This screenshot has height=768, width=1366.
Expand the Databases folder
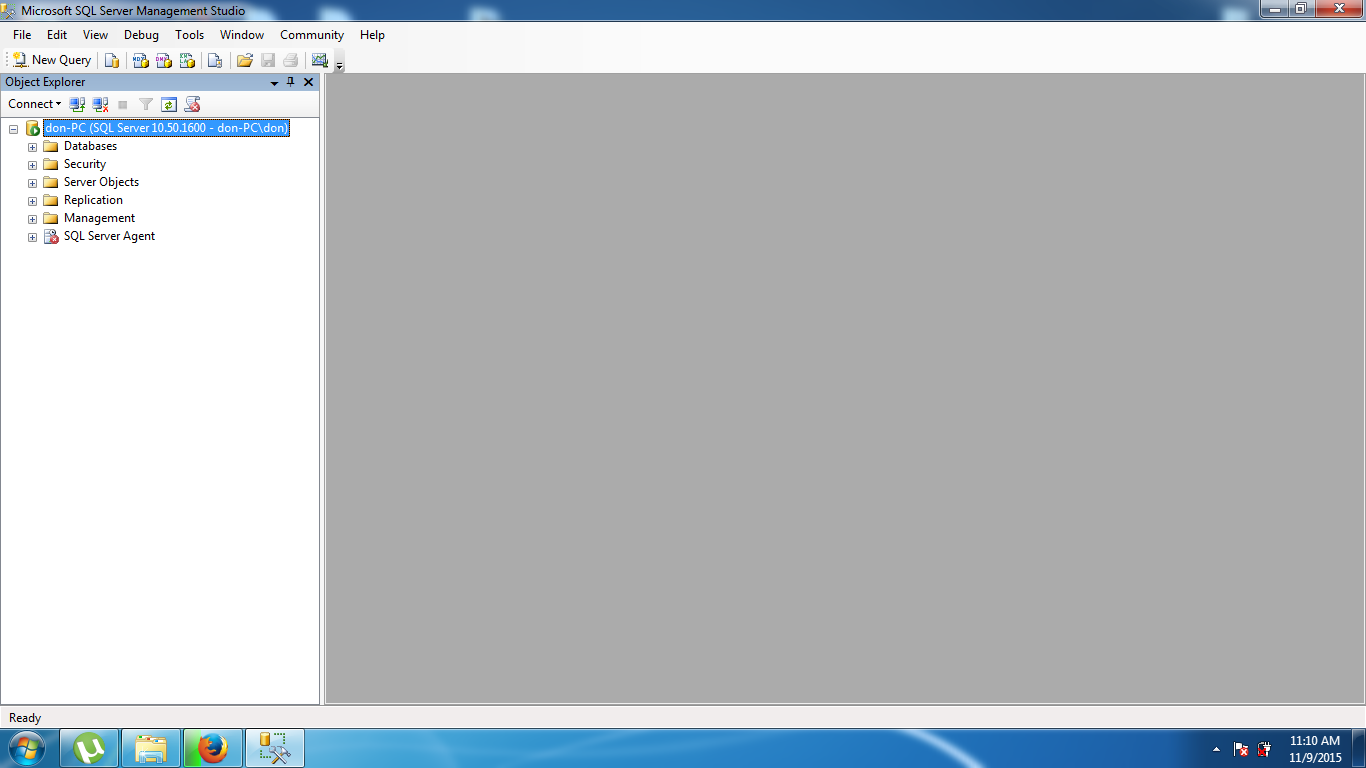(x=32, y=147)
